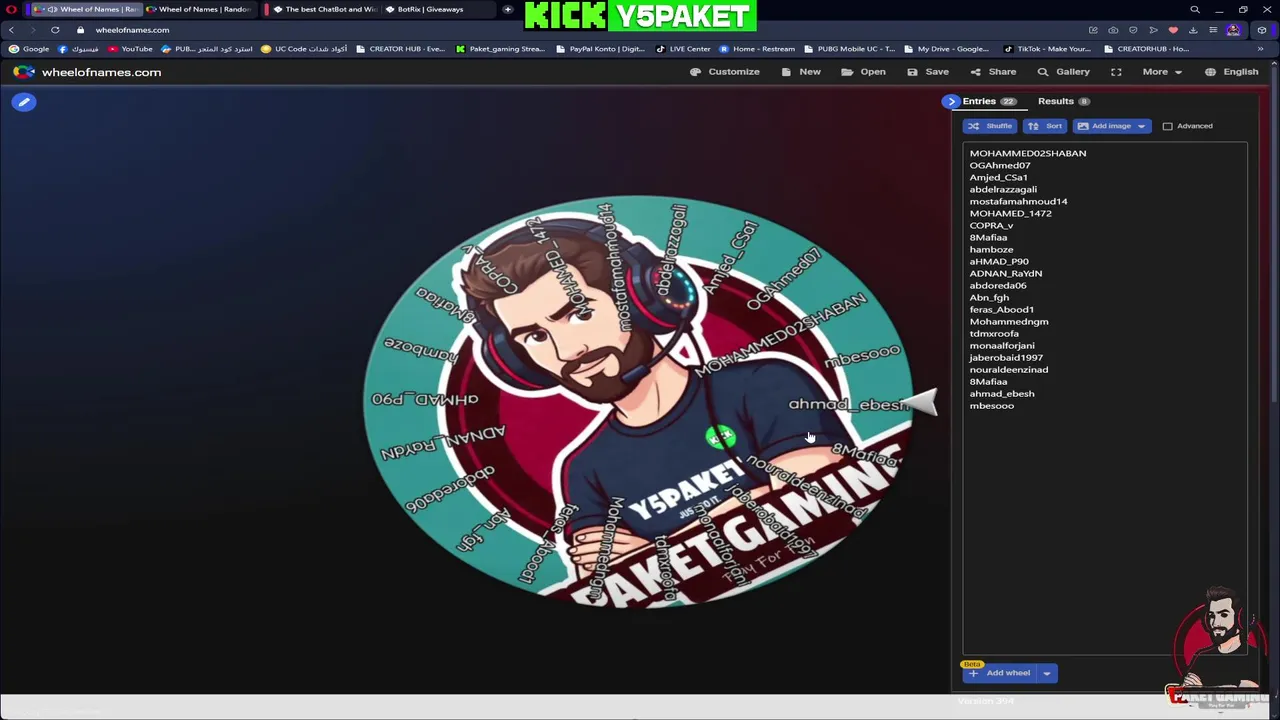Switch to the Results tab
This screenshot has height=720, width=1280.
1063,101
